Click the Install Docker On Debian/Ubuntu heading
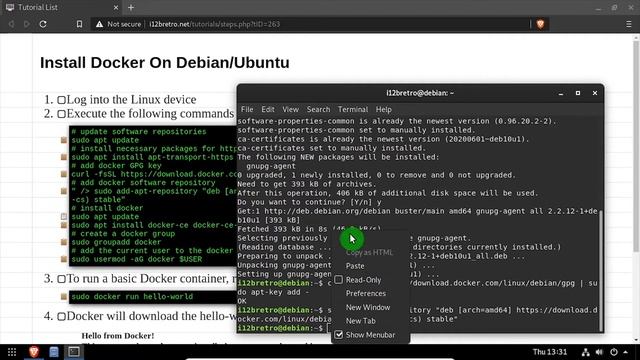This screenshot has width=640, height=360. point(164,62)
